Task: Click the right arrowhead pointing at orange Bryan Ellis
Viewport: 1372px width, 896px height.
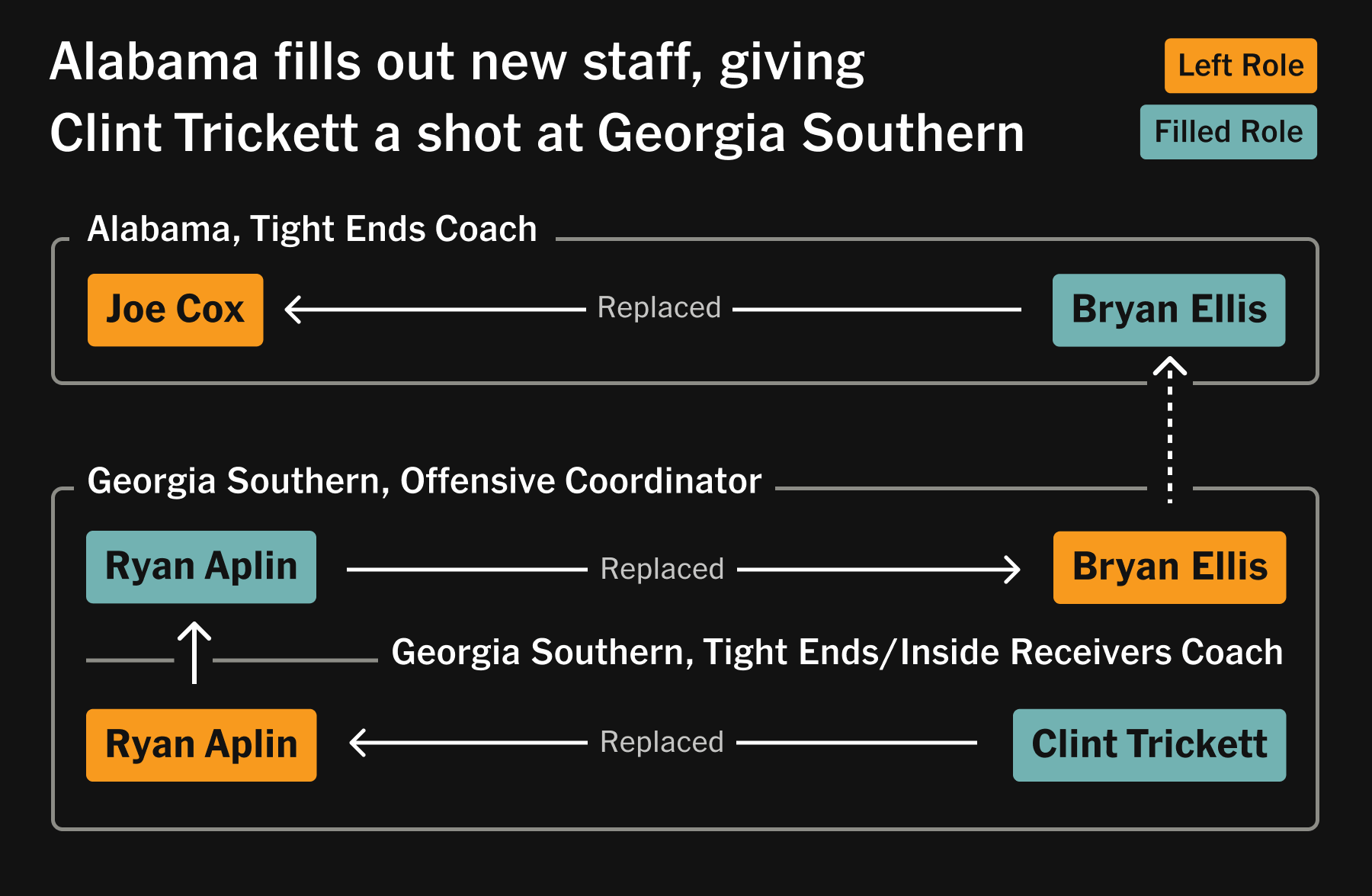Action: (1013, 569)
